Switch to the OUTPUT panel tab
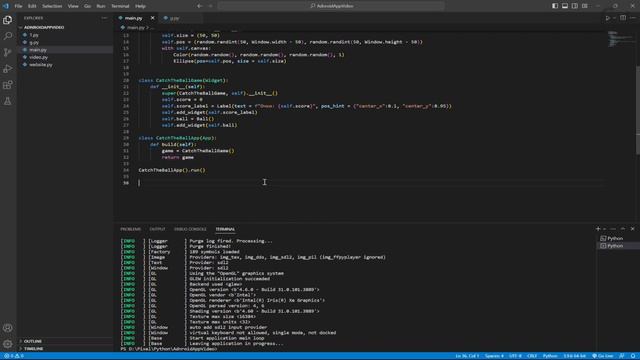Image resolution: width=640 pixels, height=360 pixels. coord(157,229)
